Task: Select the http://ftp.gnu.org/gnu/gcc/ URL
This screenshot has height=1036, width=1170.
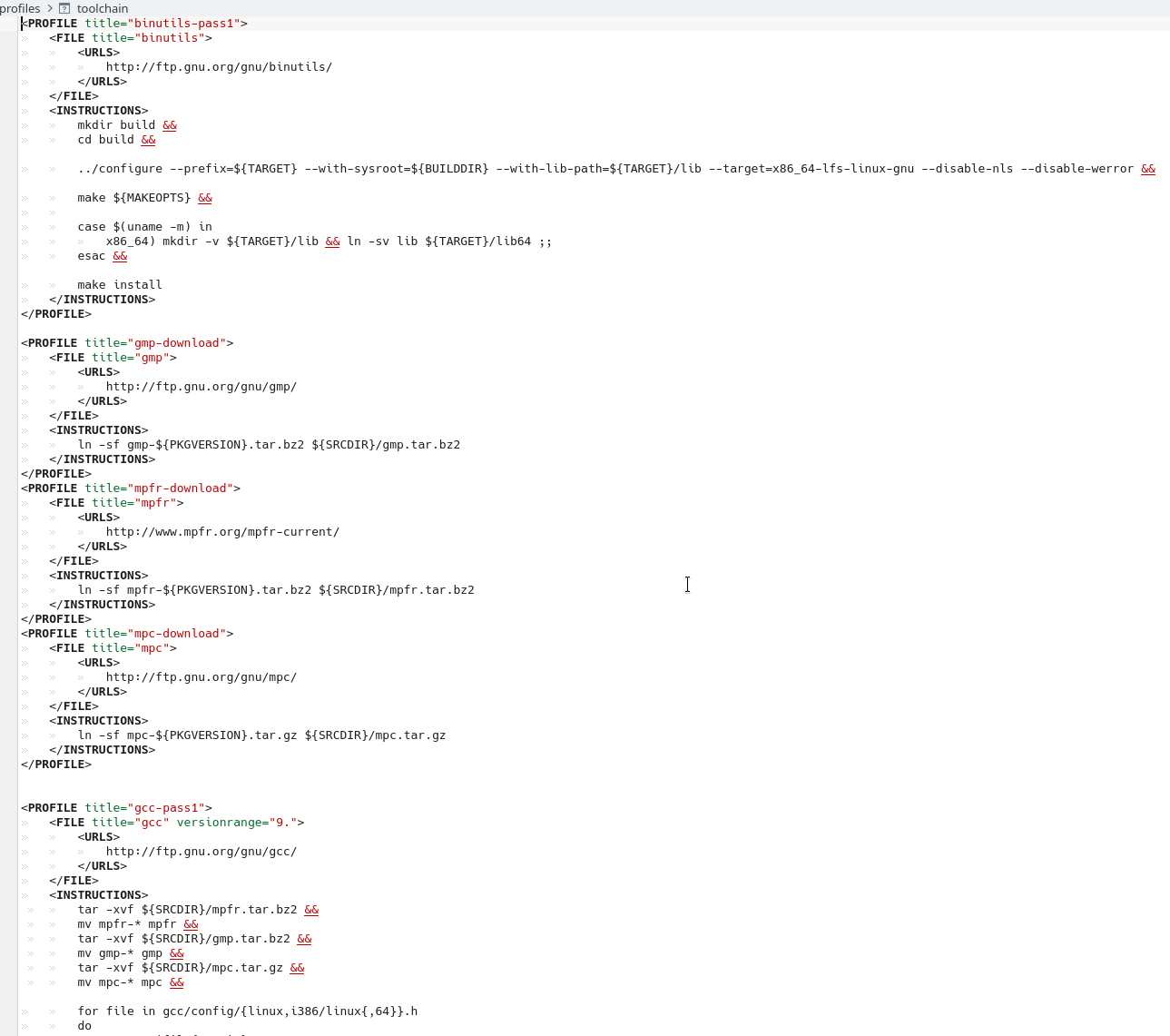Action: tap(202, 852)
